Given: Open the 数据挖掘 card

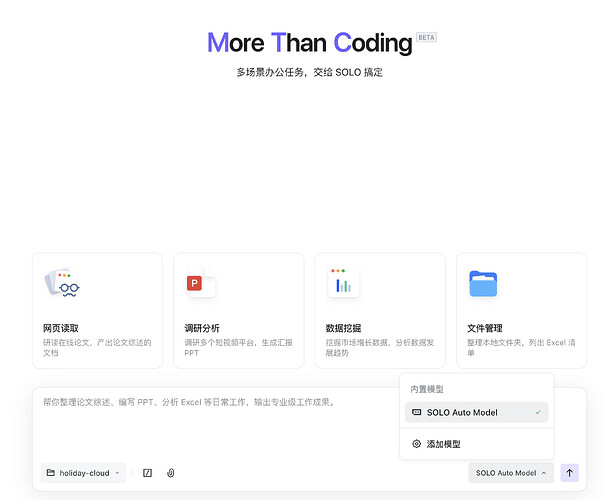Looking at the screenshot, I should tap(380, 311).
